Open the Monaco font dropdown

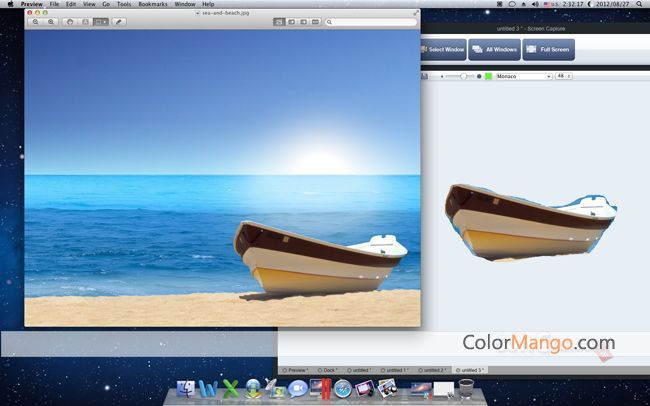pyautogui.click(x=524, y=76)
